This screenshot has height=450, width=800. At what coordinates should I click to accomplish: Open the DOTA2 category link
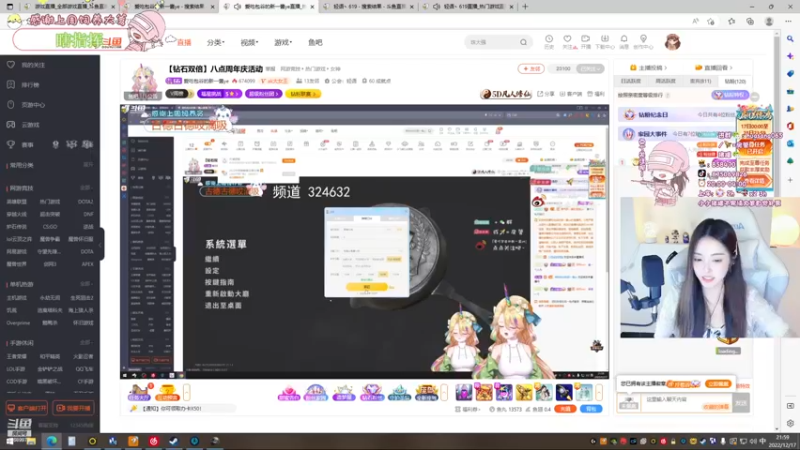tap(85, 202)
